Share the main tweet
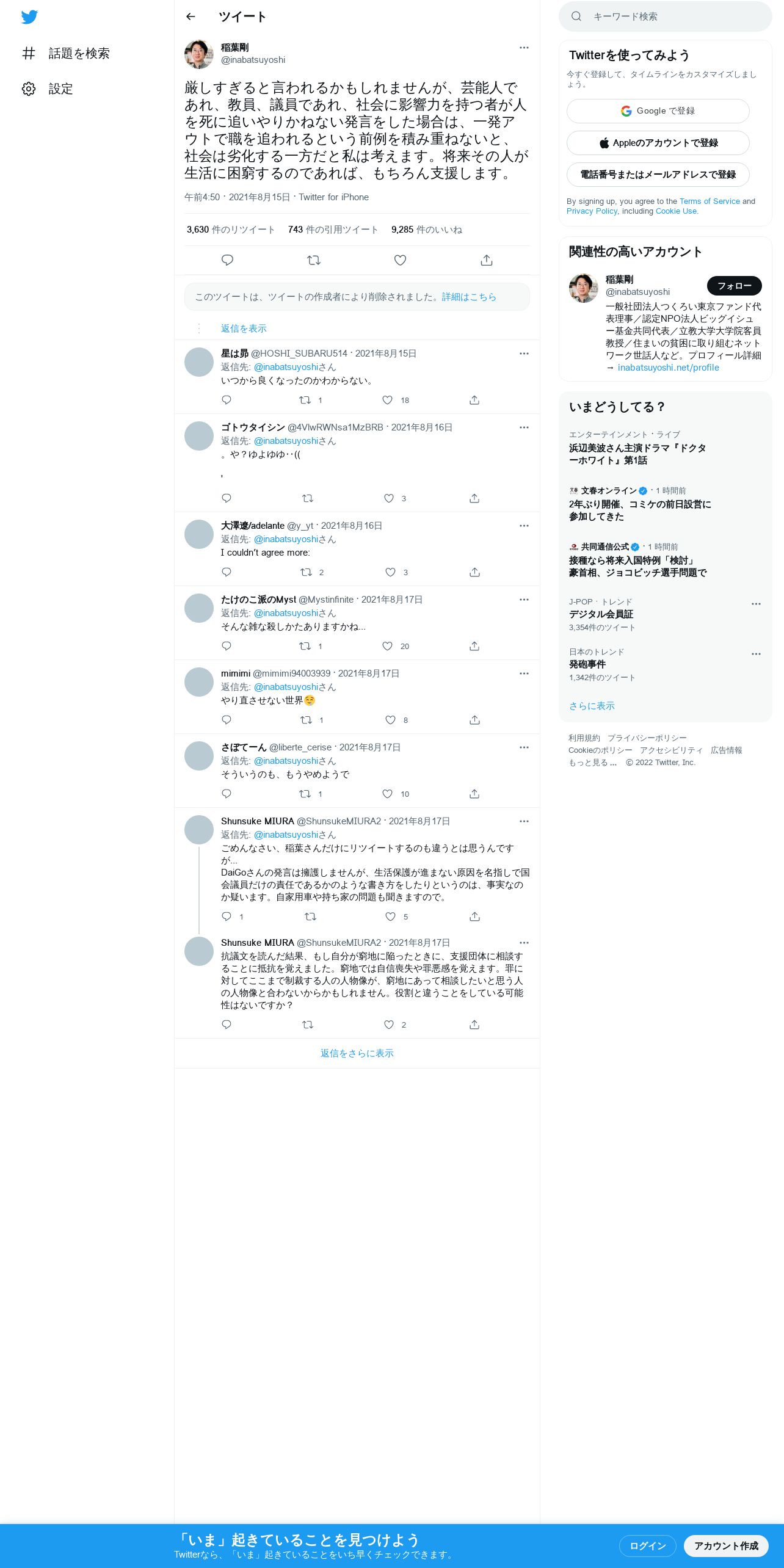The image size is (784, 1568). click(487, 260)
